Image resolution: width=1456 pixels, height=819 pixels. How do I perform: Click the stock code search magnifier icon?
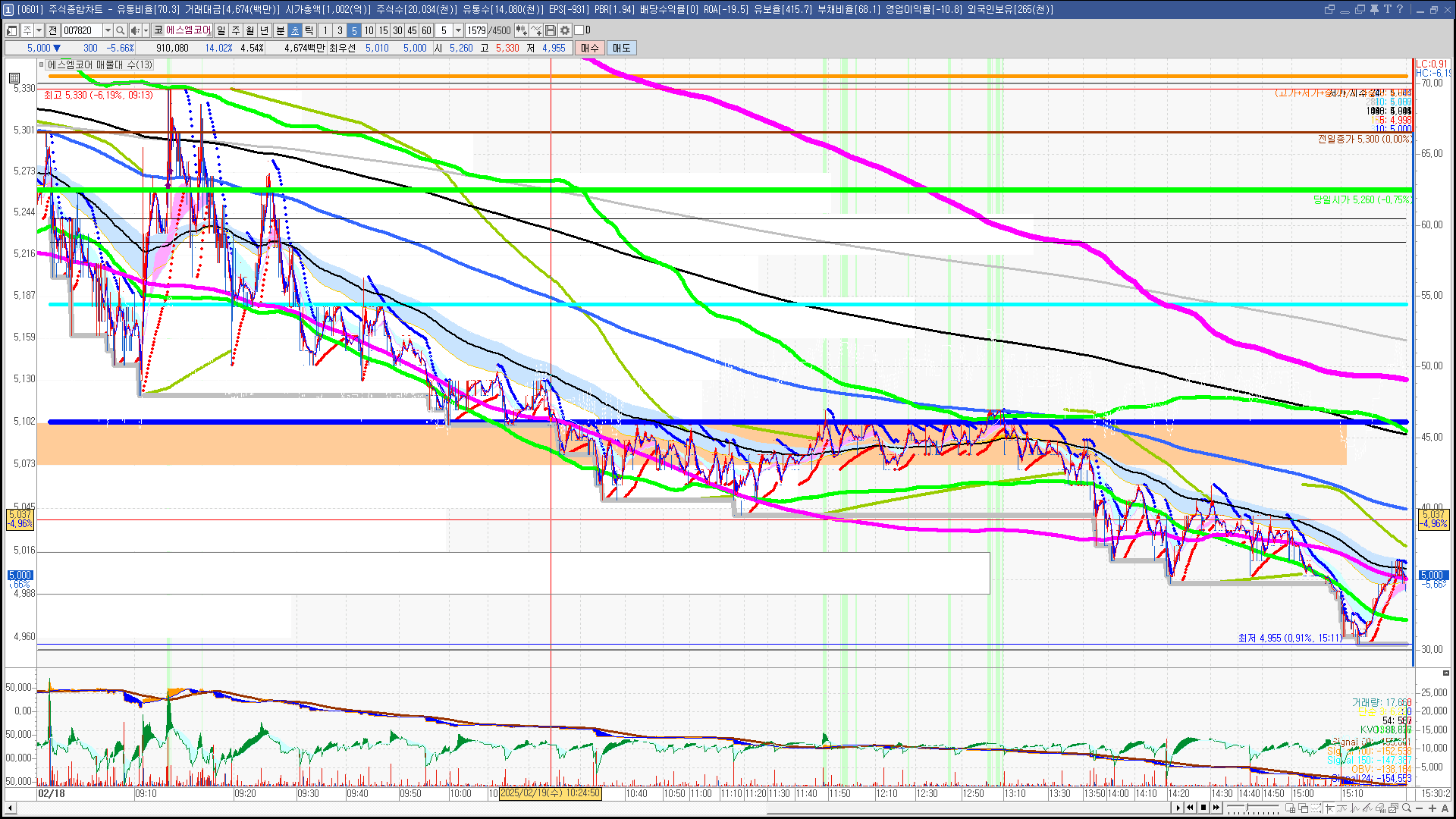pyautogui.click(x=120, y=30)
